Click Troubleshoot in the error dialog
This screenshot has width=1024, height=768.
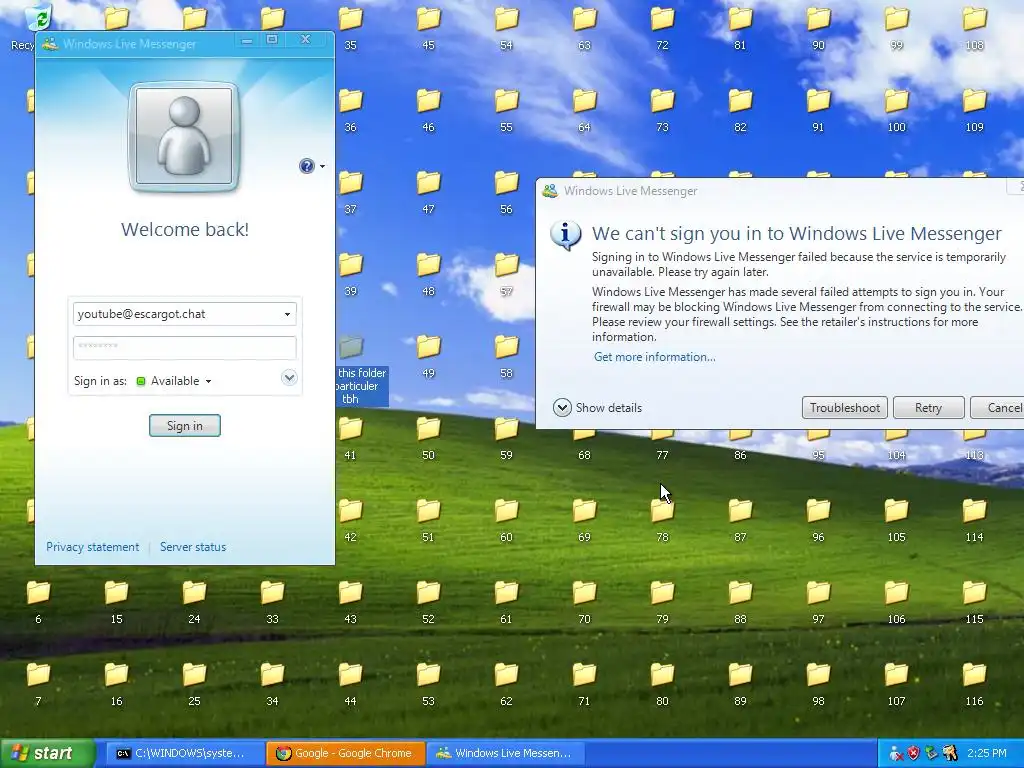coord(844,408)
